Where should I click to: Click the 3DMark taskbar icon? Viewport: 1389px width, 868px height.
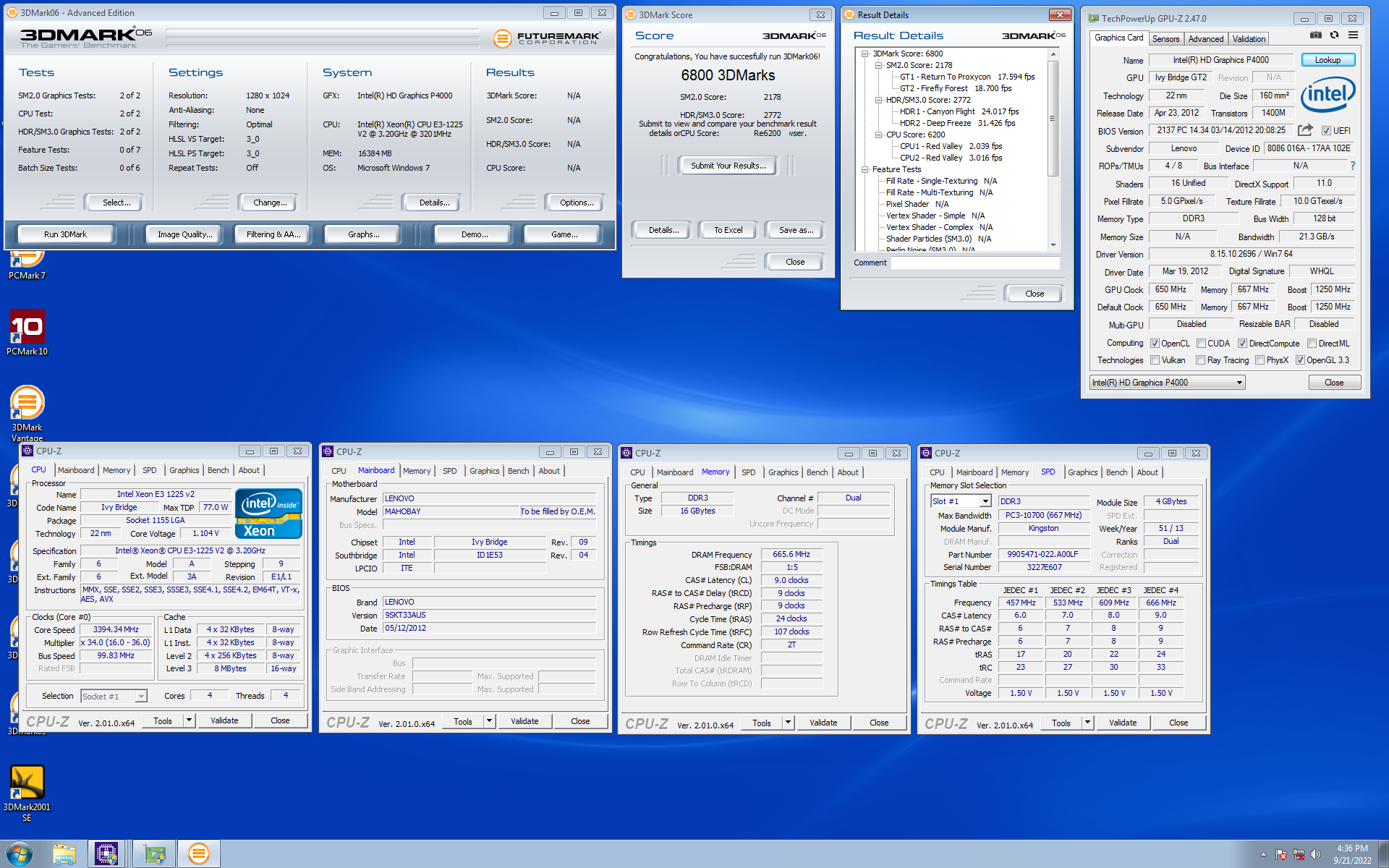coord(198,854)
